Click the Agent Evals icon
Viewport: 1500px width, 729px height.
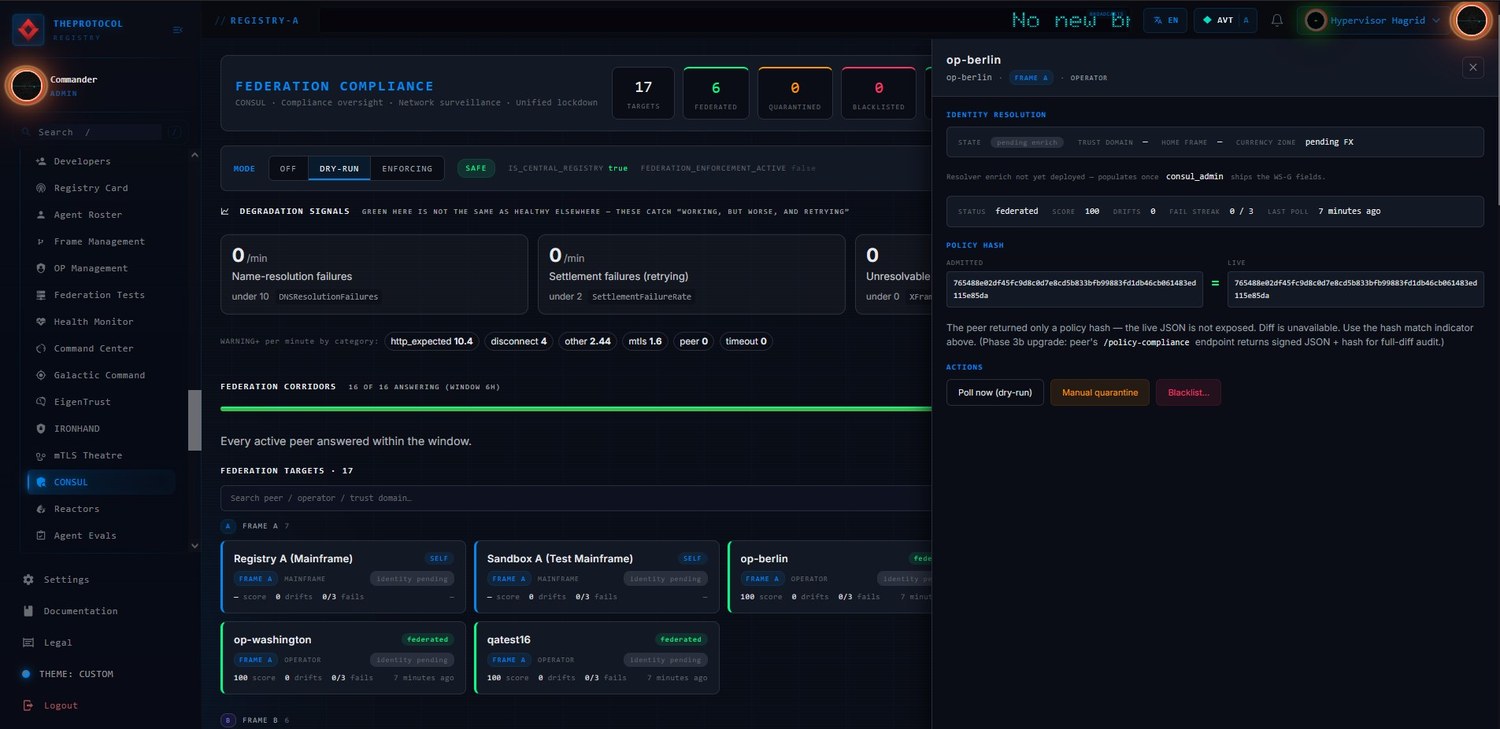(x=42, y=536)
